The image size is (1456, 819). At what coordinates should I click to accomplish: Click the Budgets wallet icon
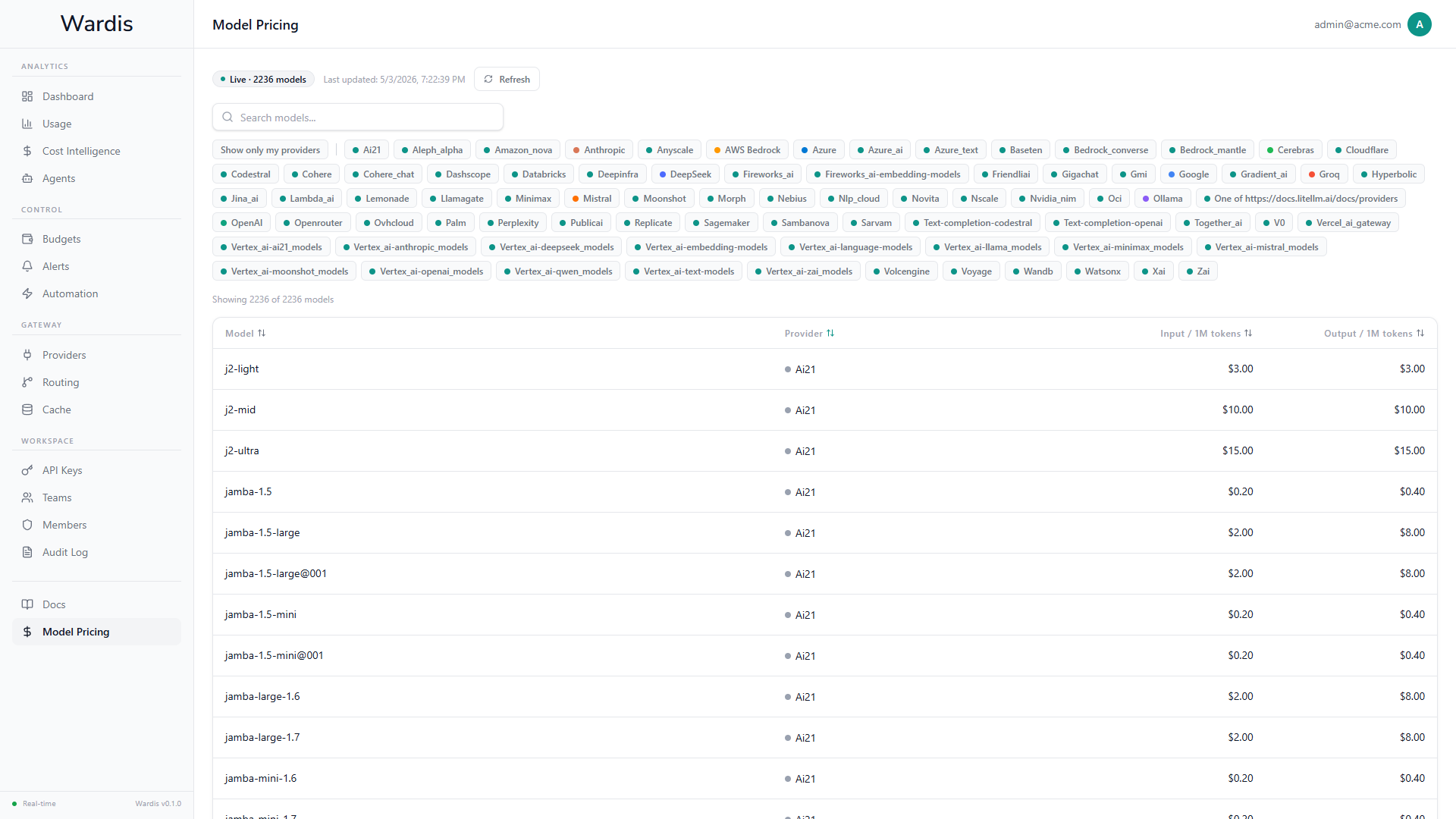coord(27,239)
